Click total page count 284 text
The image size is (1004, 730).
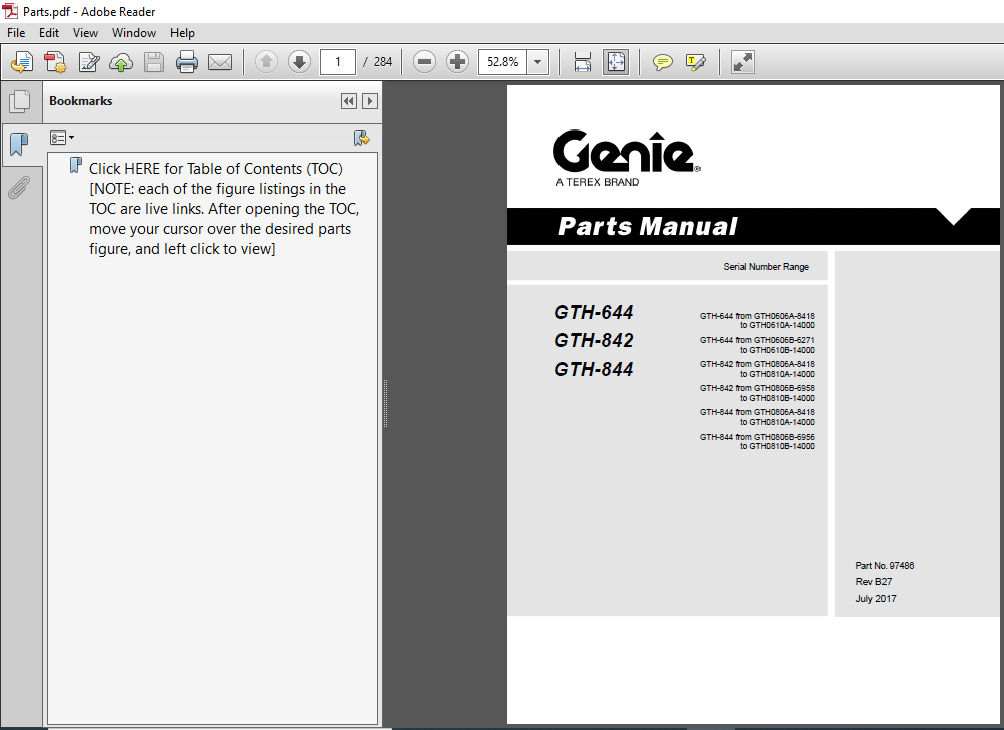click(x=383, y=62)
